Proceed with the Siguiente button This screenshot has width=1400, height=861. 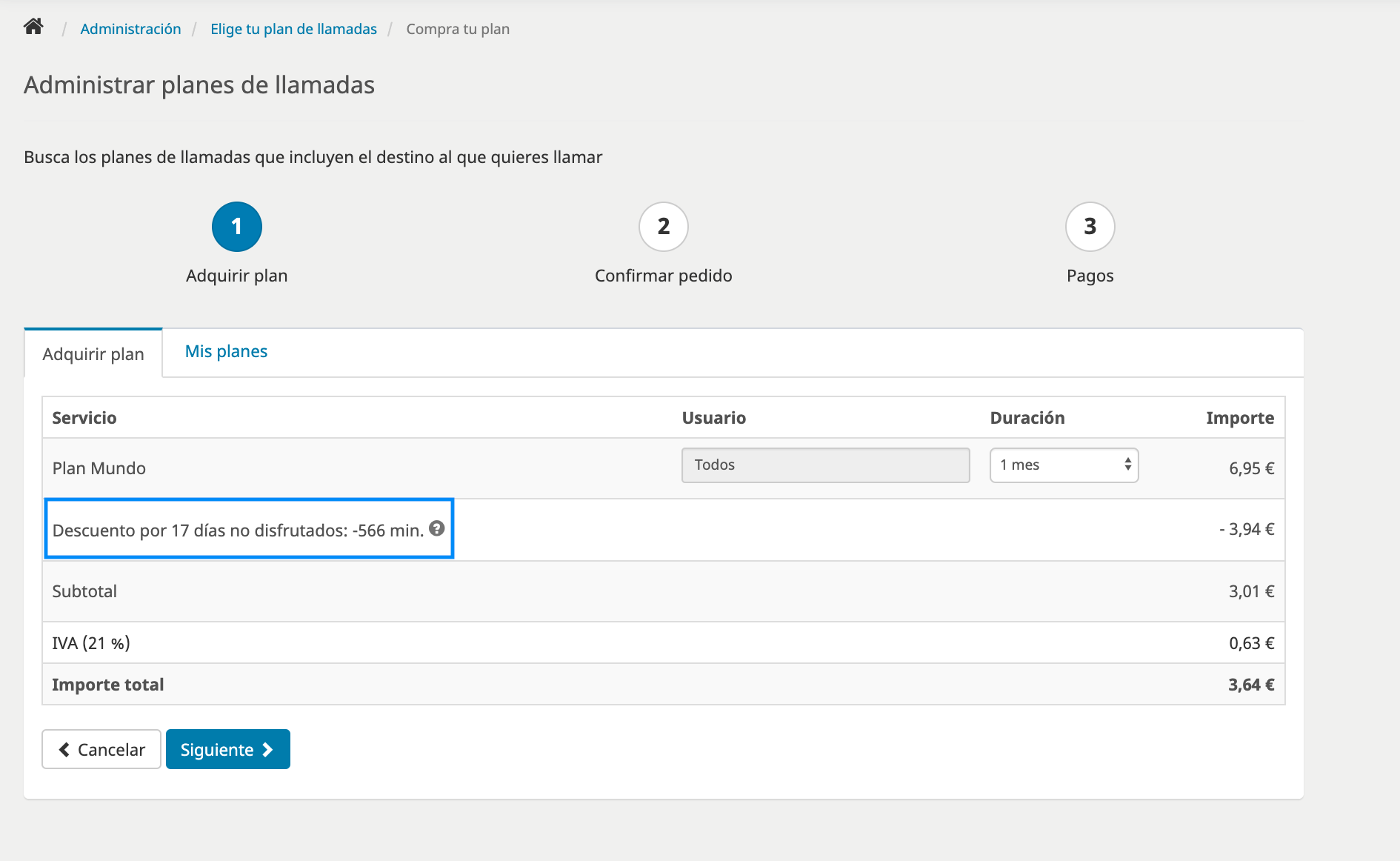click(x=228, y=749)
